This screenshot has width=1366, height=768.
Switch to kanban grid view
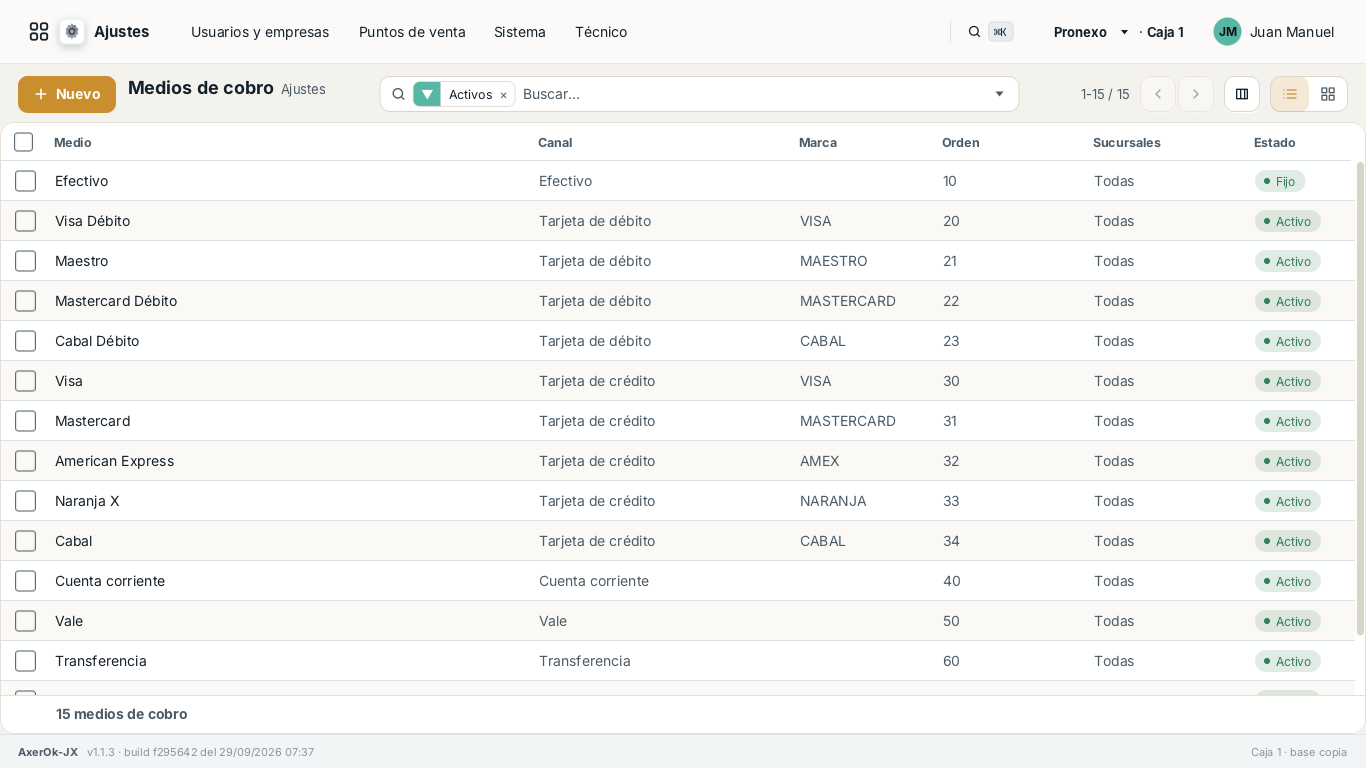[1328, 94]
